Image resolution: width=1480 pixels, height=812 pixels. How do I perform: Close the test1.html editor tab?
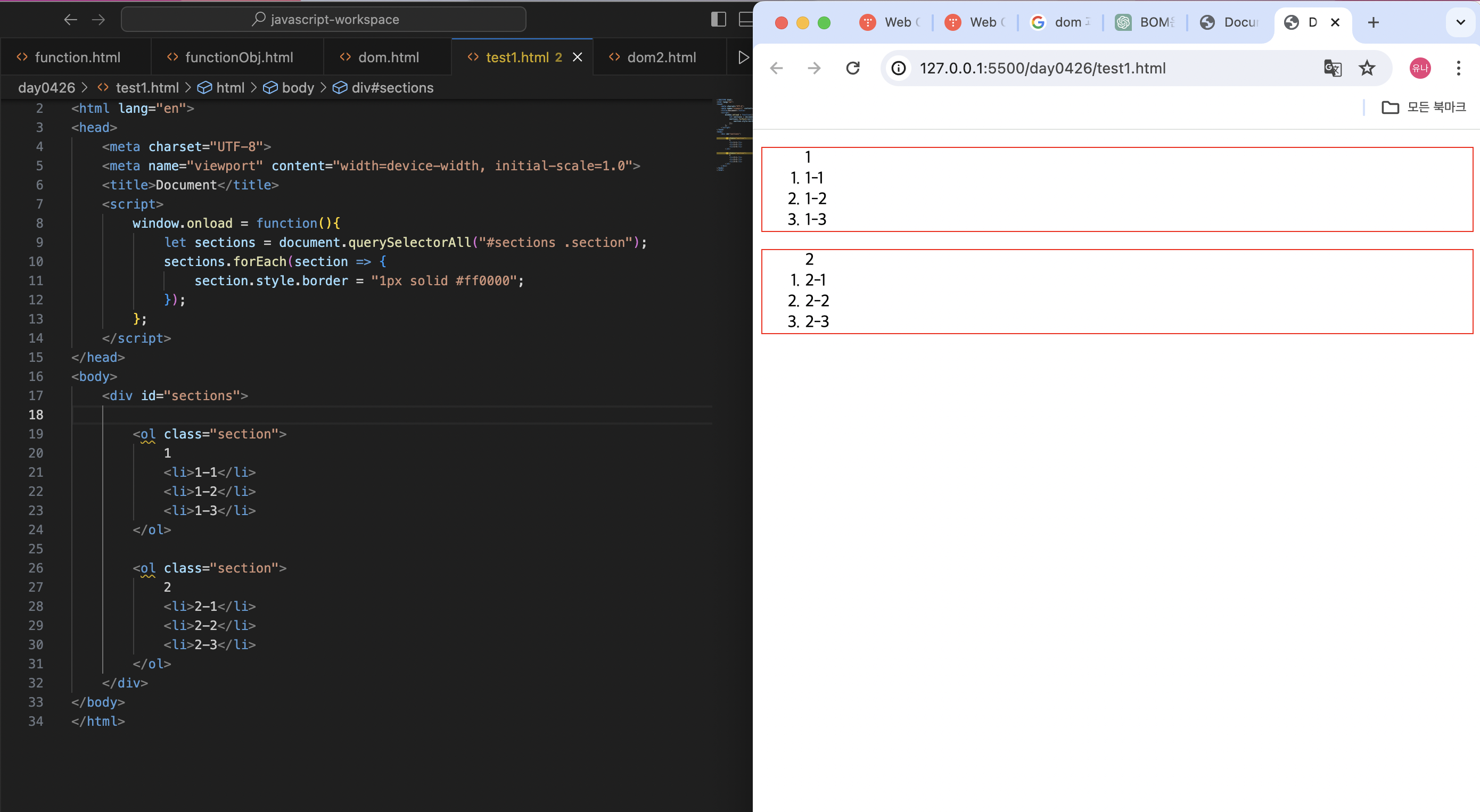(578, 57)
